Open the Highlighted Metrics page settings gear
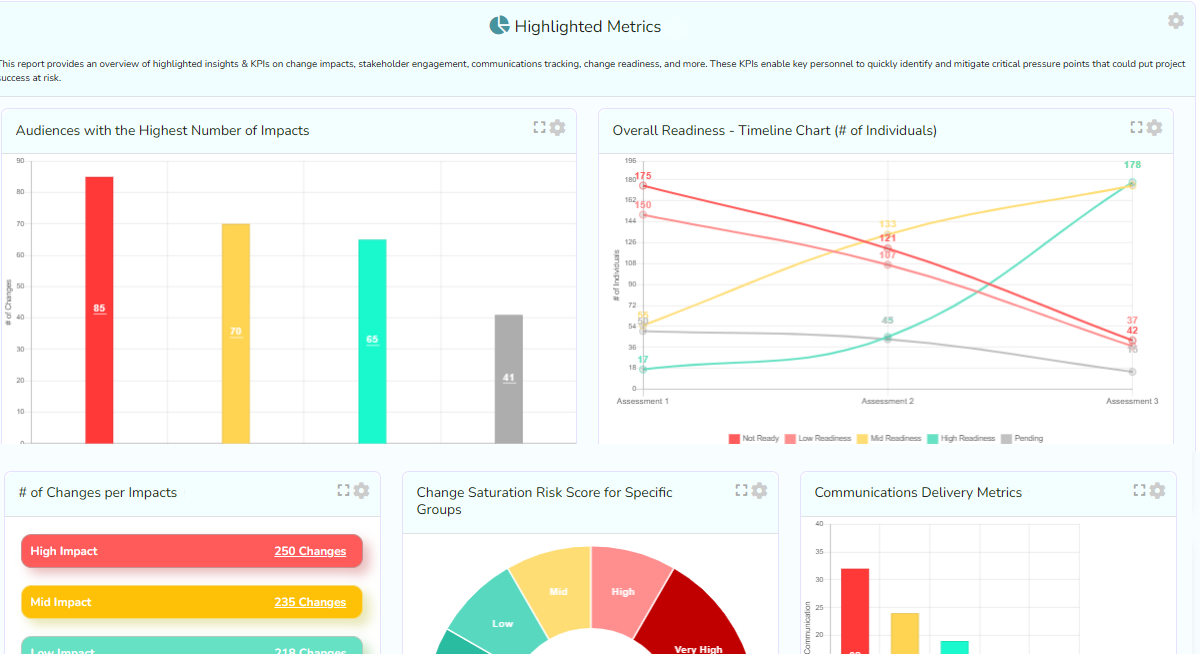 pos(1176,21)
